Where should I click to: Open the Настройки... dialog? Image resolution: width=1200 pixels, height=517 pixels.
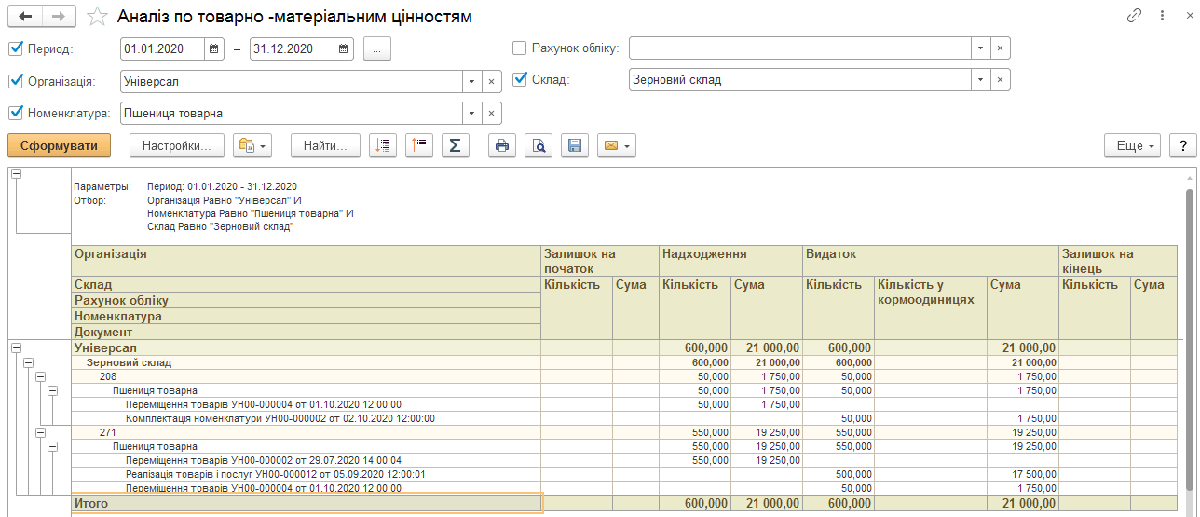point(176,146)
